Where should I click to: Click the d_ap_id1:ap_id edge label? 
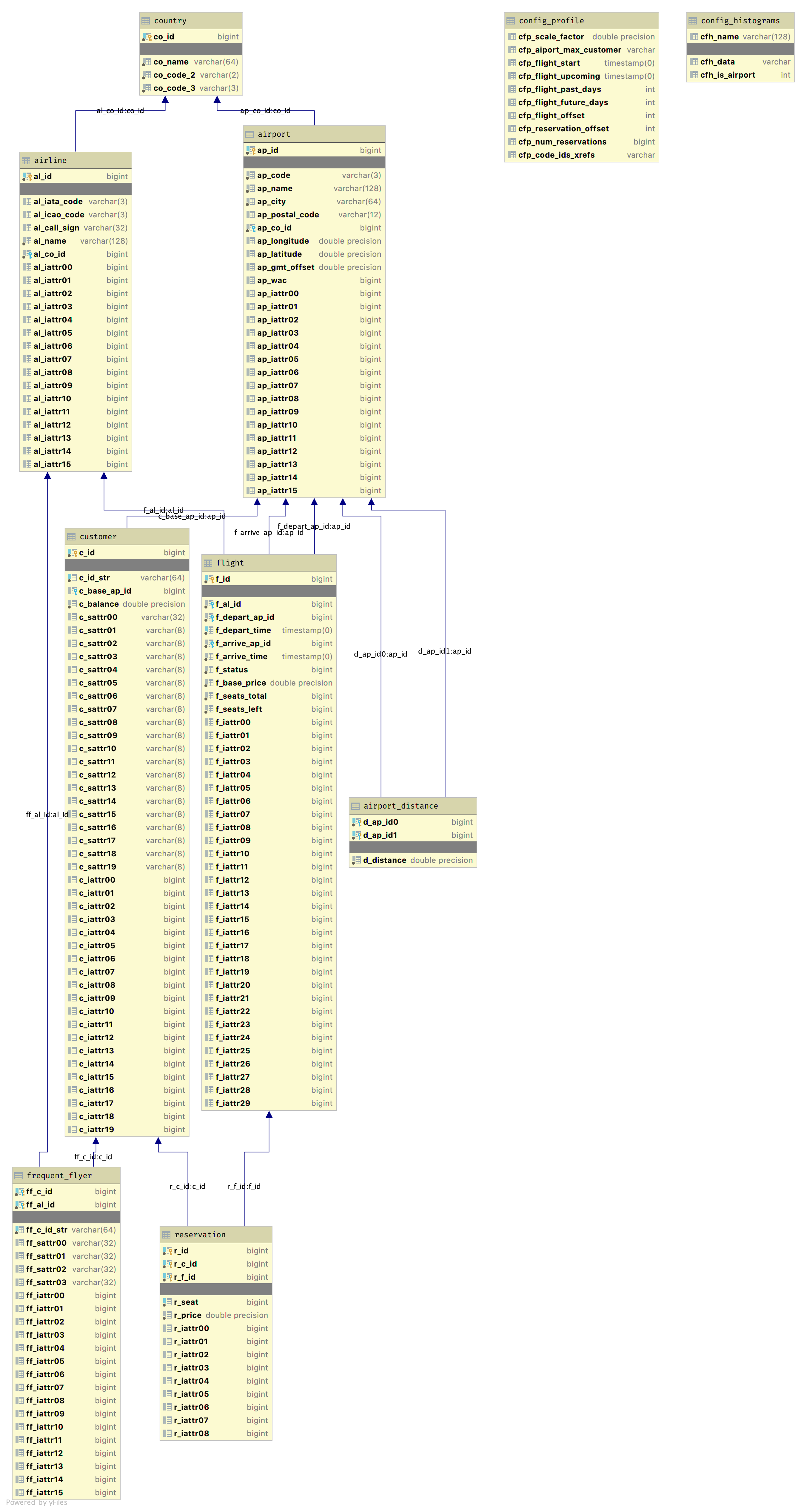pos(444,651)
